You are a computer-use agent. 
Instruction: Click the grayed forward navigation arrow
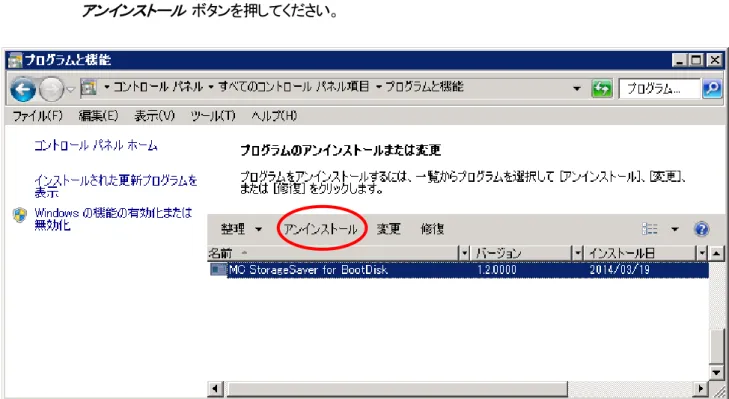[51, 89]
